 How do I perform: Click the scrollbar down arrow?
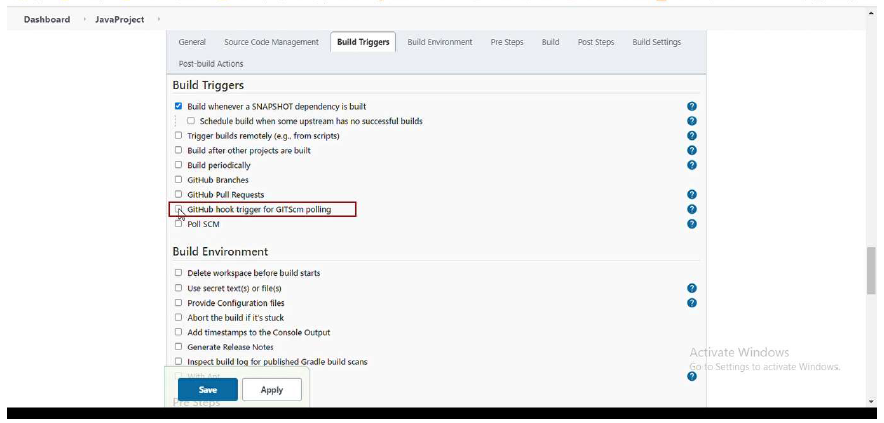[x=872, y=402]
